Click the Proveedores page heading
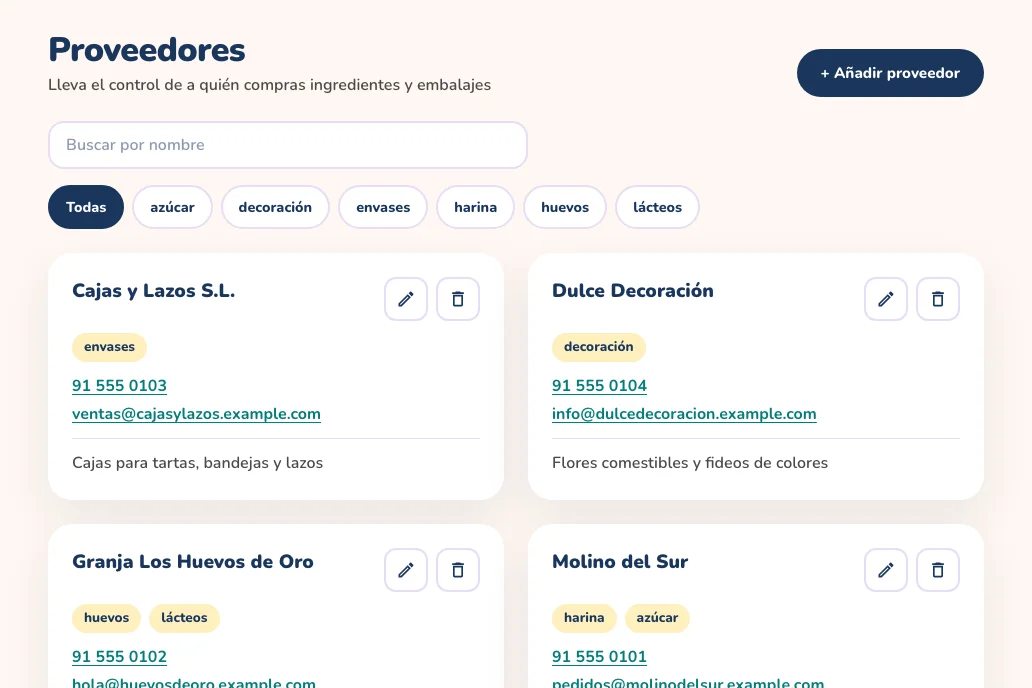Image resolution: width=1032 pixels, height=688 pixels. (x=147, y=50)
